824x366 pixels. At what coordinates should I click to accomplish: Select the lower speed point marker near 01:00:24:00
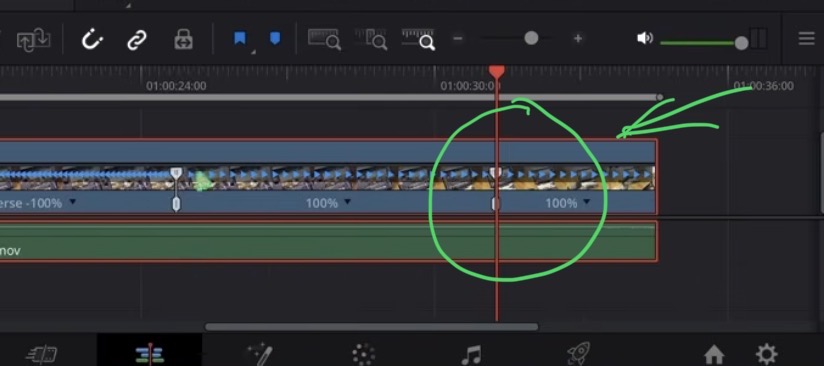(x=177, y=204)
